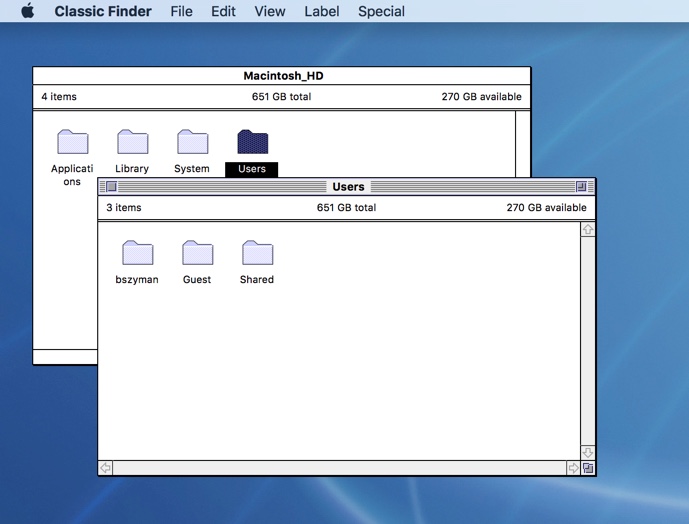Open the Special menu

pyautogui.click(x=381, y=11)
